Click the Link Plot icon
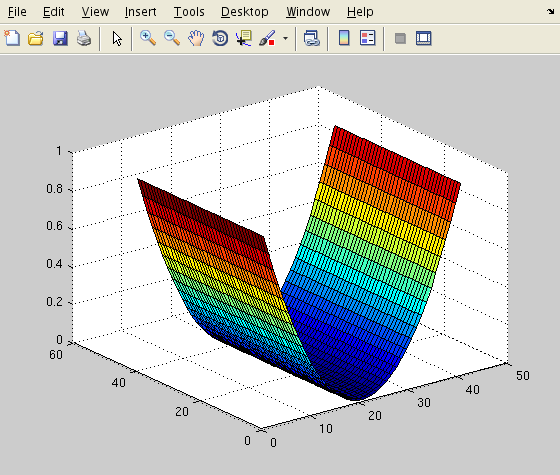The width and height of the screenshot is (560, 475). (311, 38)
